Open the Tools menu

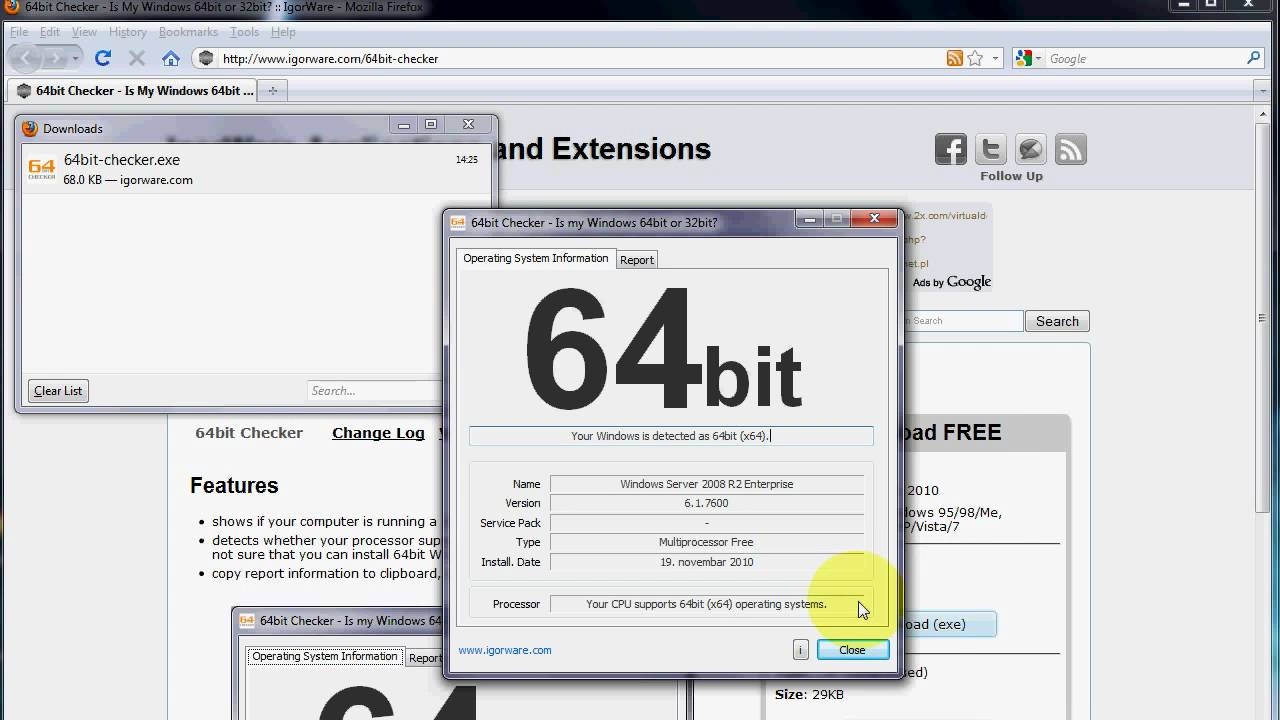[244, 32]
